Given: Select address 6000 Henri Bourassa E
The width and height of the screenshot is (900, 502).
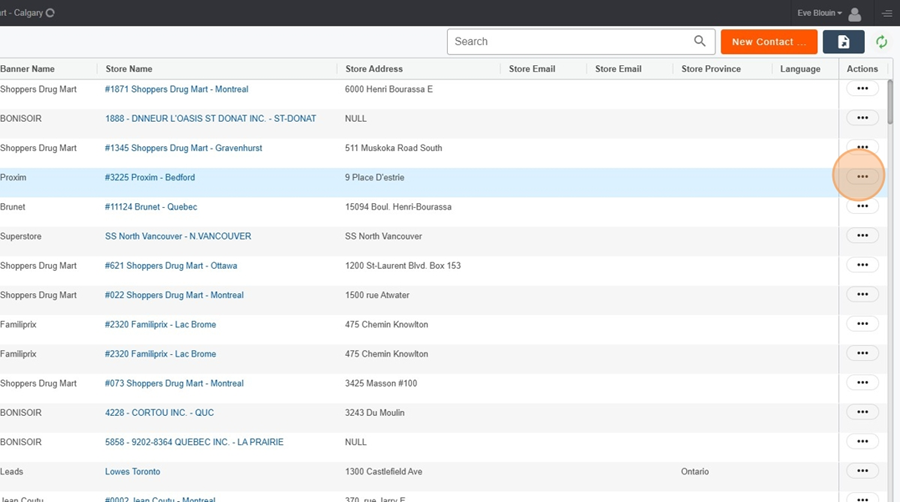Looking at the screenshot, I should click(x=389, y=89).
